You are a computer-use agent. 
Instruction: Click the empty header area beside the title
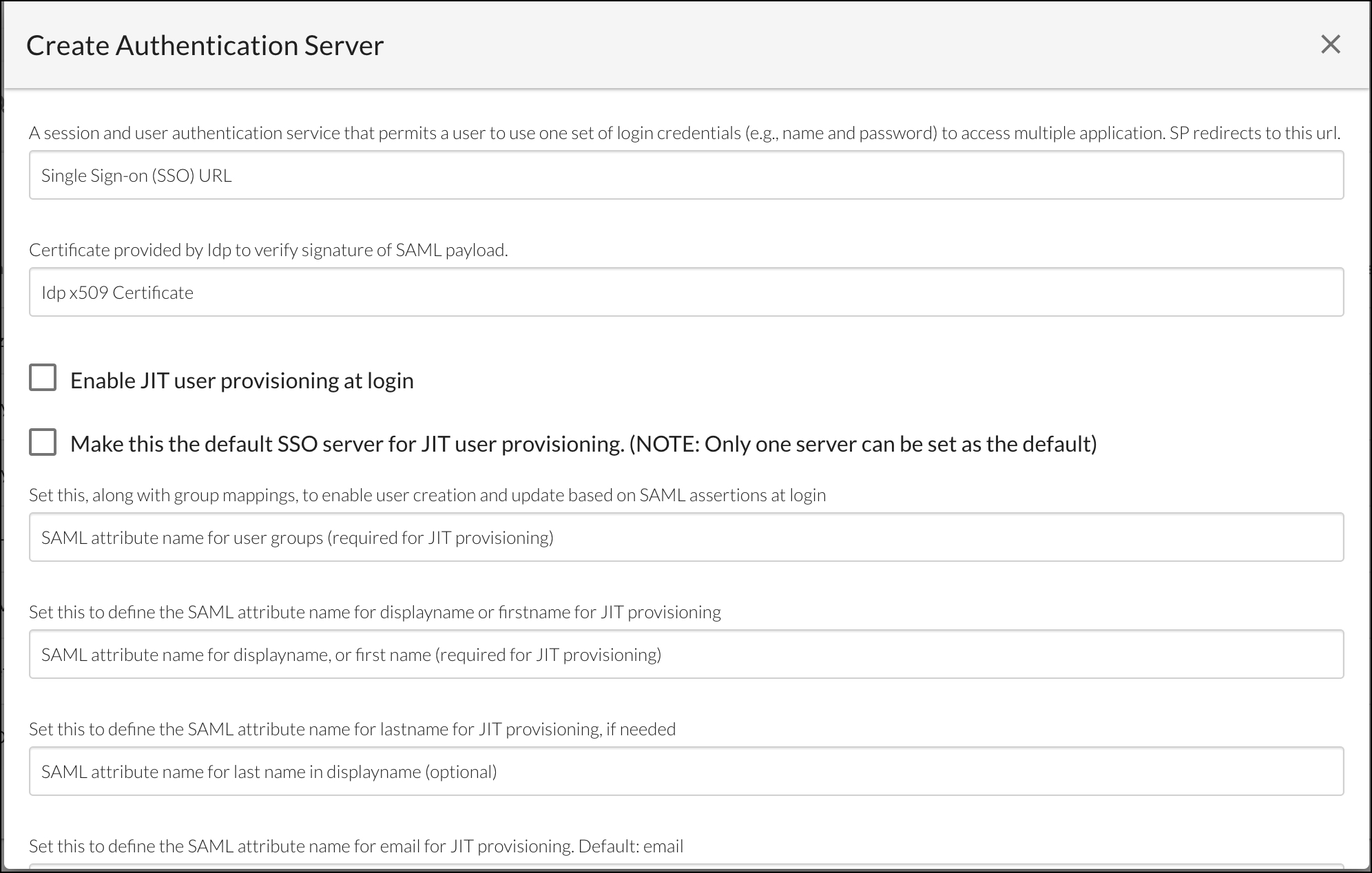[827, 45]
